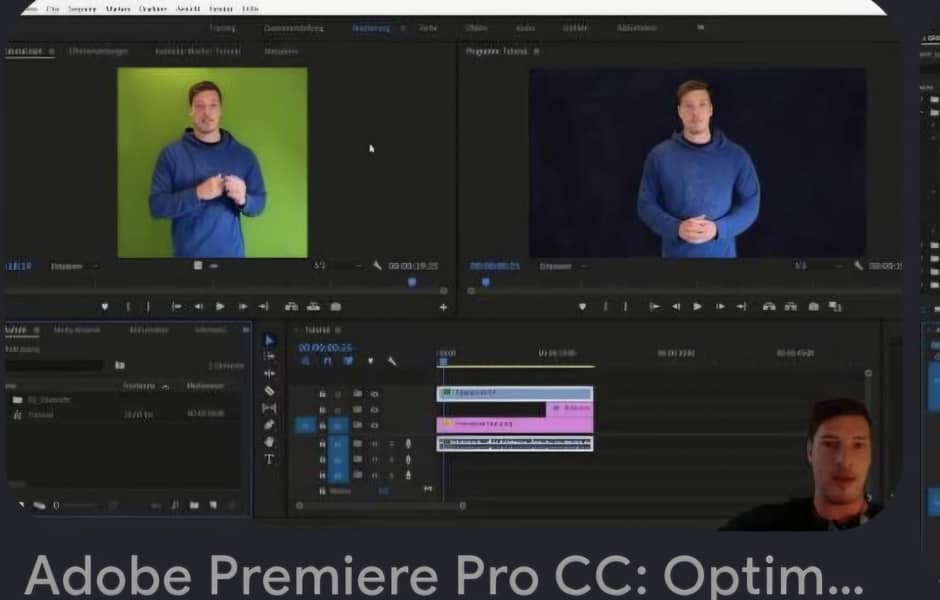Image resolution: width=940 pixels, height=600 pixels.
Task: Click Extract button in Program monitor
Action: [x=791, y=307]
